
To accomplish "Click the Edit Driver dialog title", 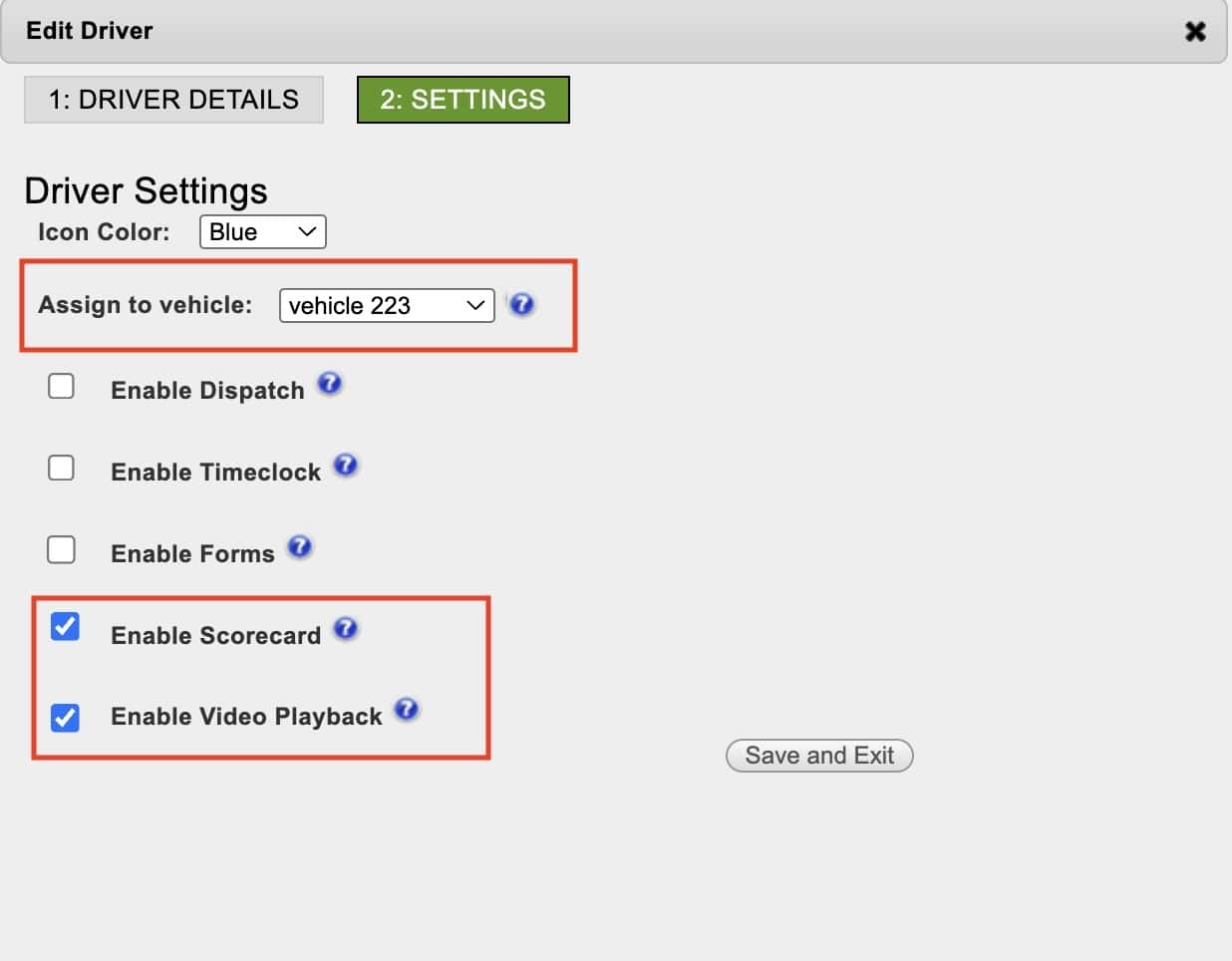I will click(90, 31).
